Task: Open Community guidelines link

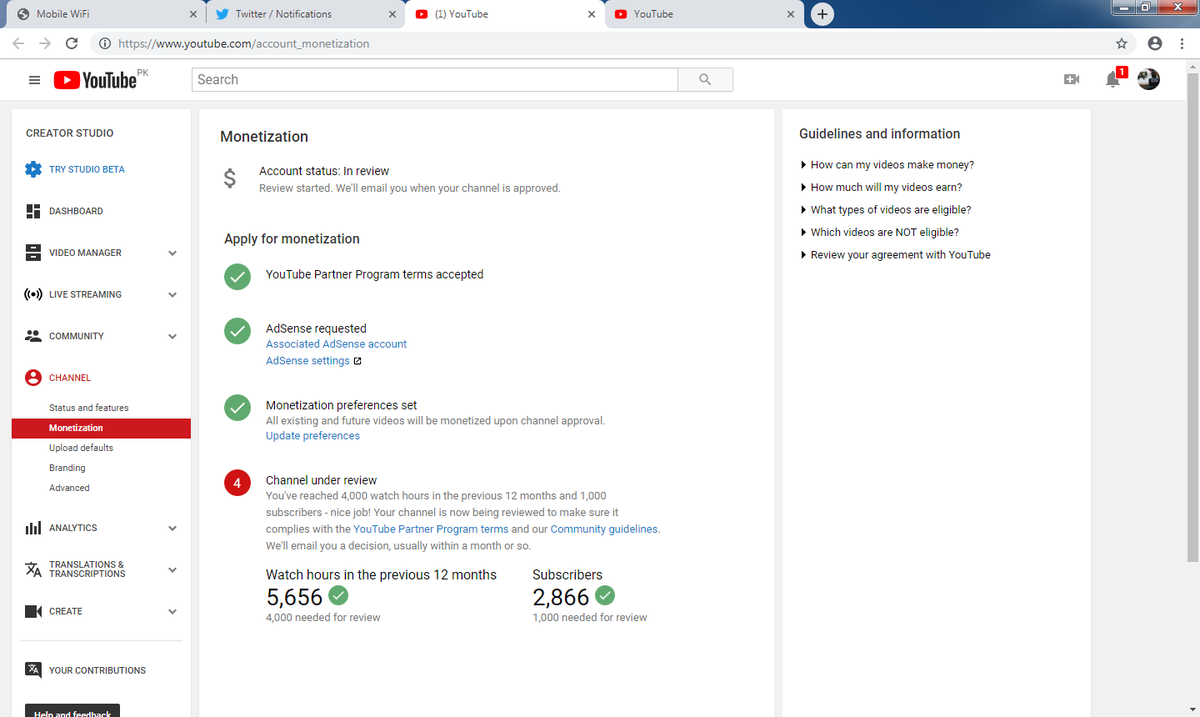Action: coord(604,529)
